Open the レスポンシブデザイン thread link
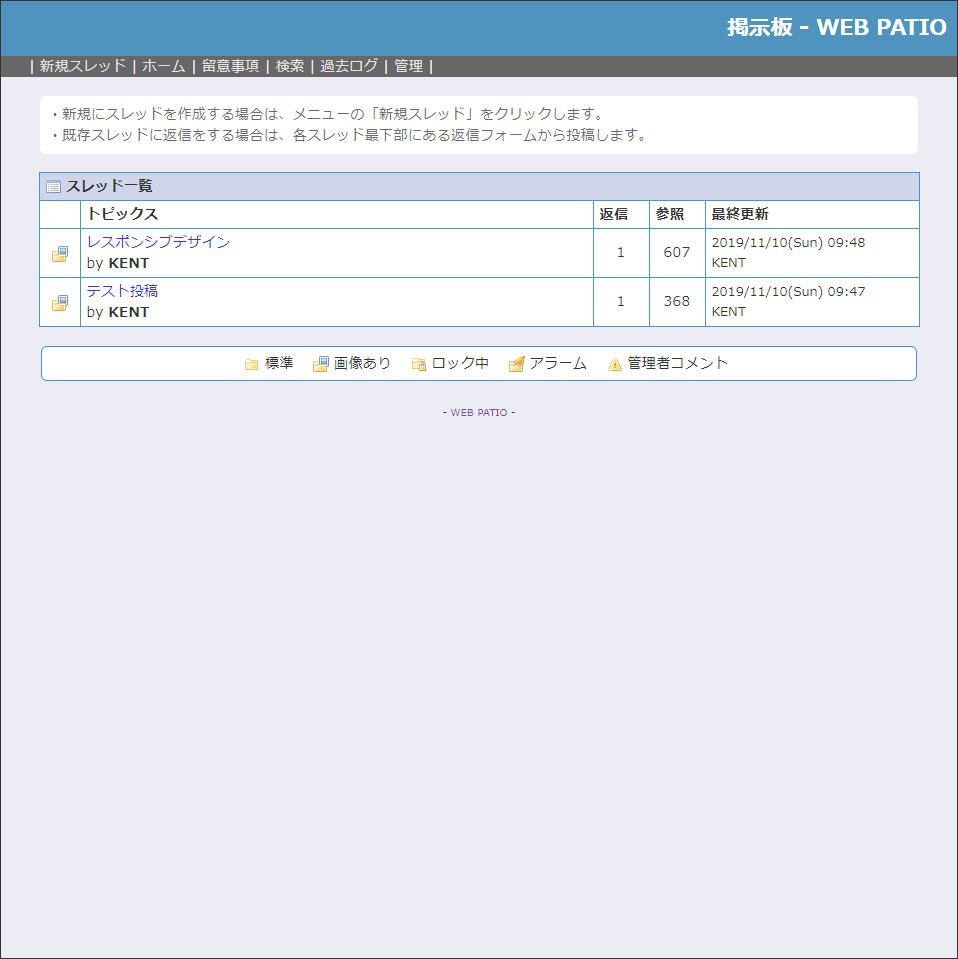Image resolution: width=958 pixels, height=959 pixels. coord(158,242)
